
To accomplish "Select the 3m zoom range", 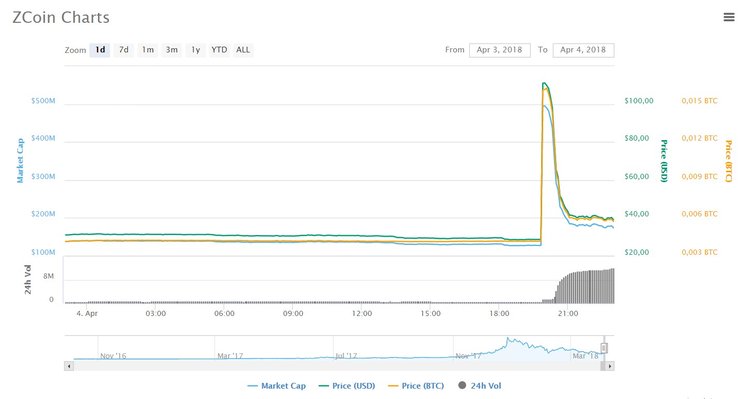I will click(172, 50).
